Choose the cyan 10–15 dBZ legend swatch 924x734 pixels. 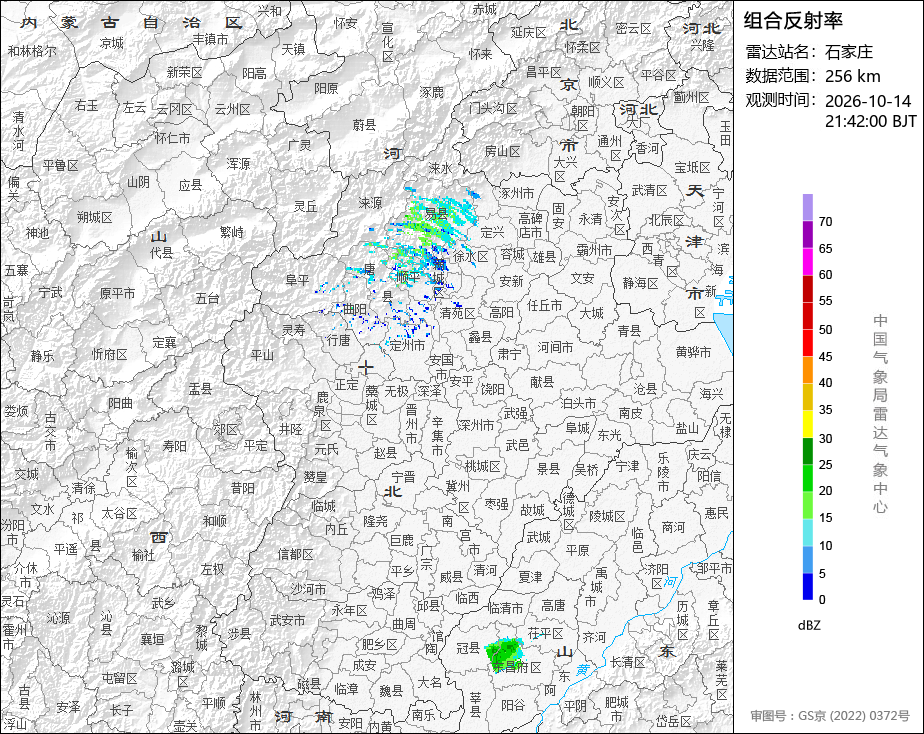click(x=807, y=533)
